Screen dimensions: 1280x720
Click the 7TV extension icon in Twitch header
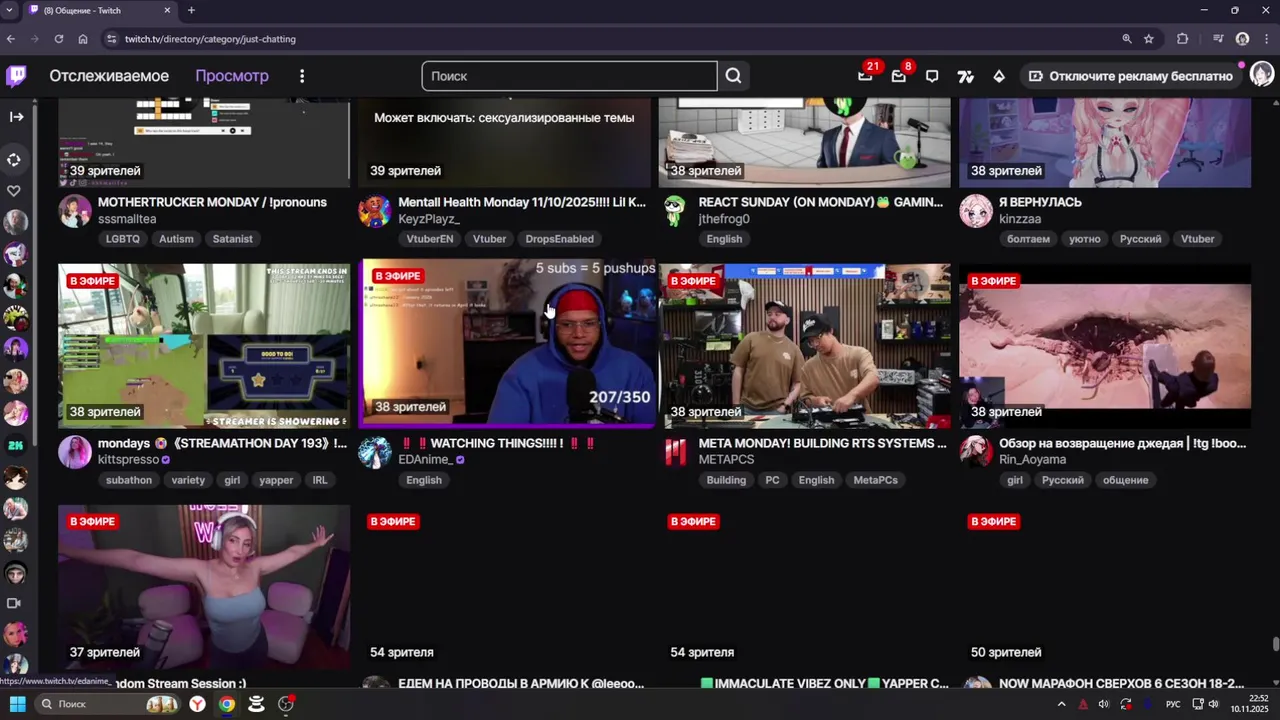(x=965, y=76)
